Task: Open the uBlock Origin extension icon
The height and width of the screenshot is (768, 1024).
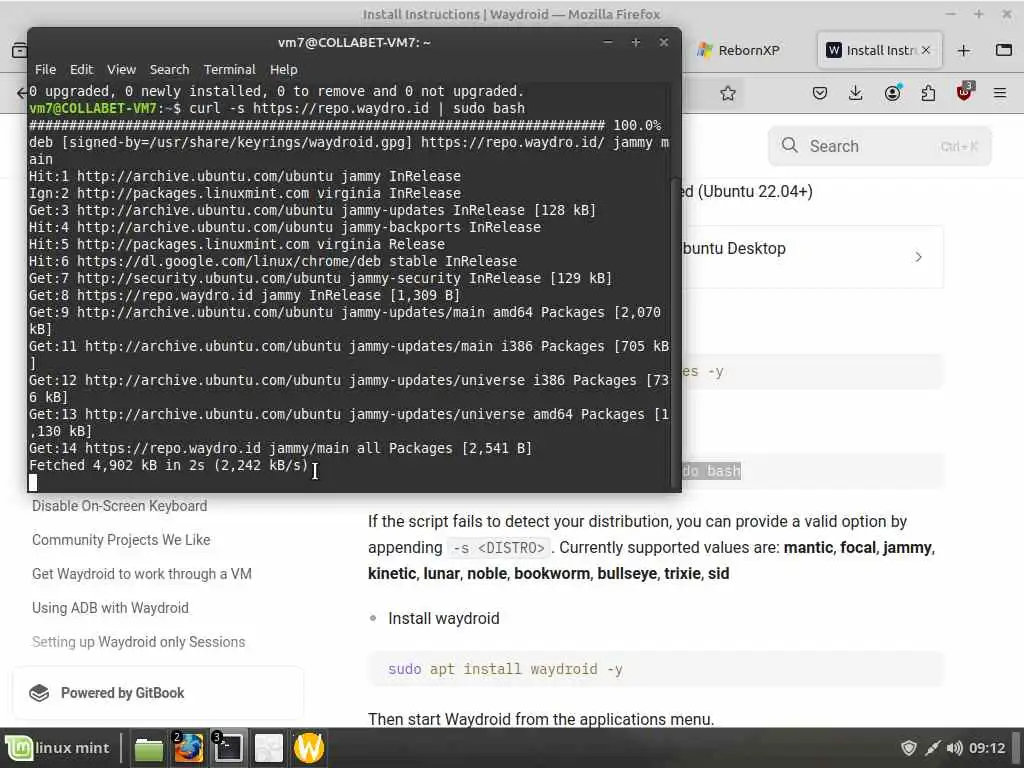Action: [965, 92]
